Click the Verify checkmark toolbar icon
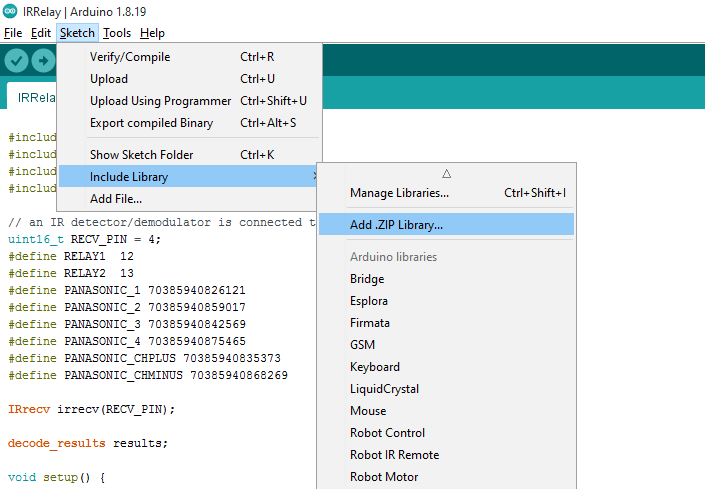The image size is (705, 489). 16,60
